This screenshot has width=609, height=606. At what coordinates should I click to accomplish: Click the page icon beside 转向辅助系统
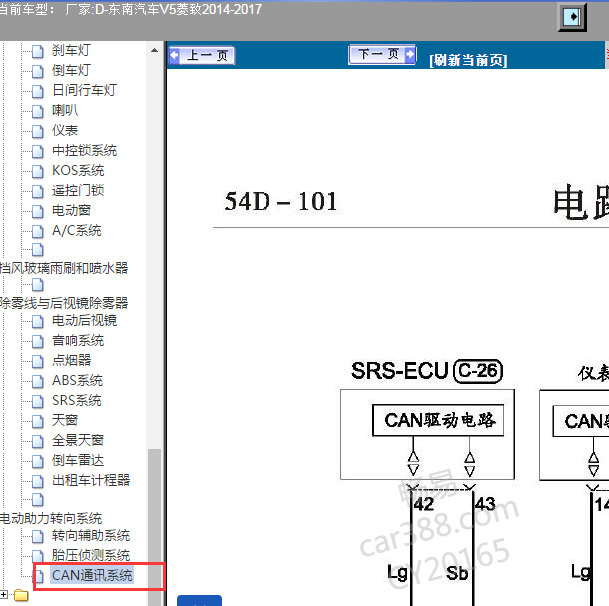38,536
